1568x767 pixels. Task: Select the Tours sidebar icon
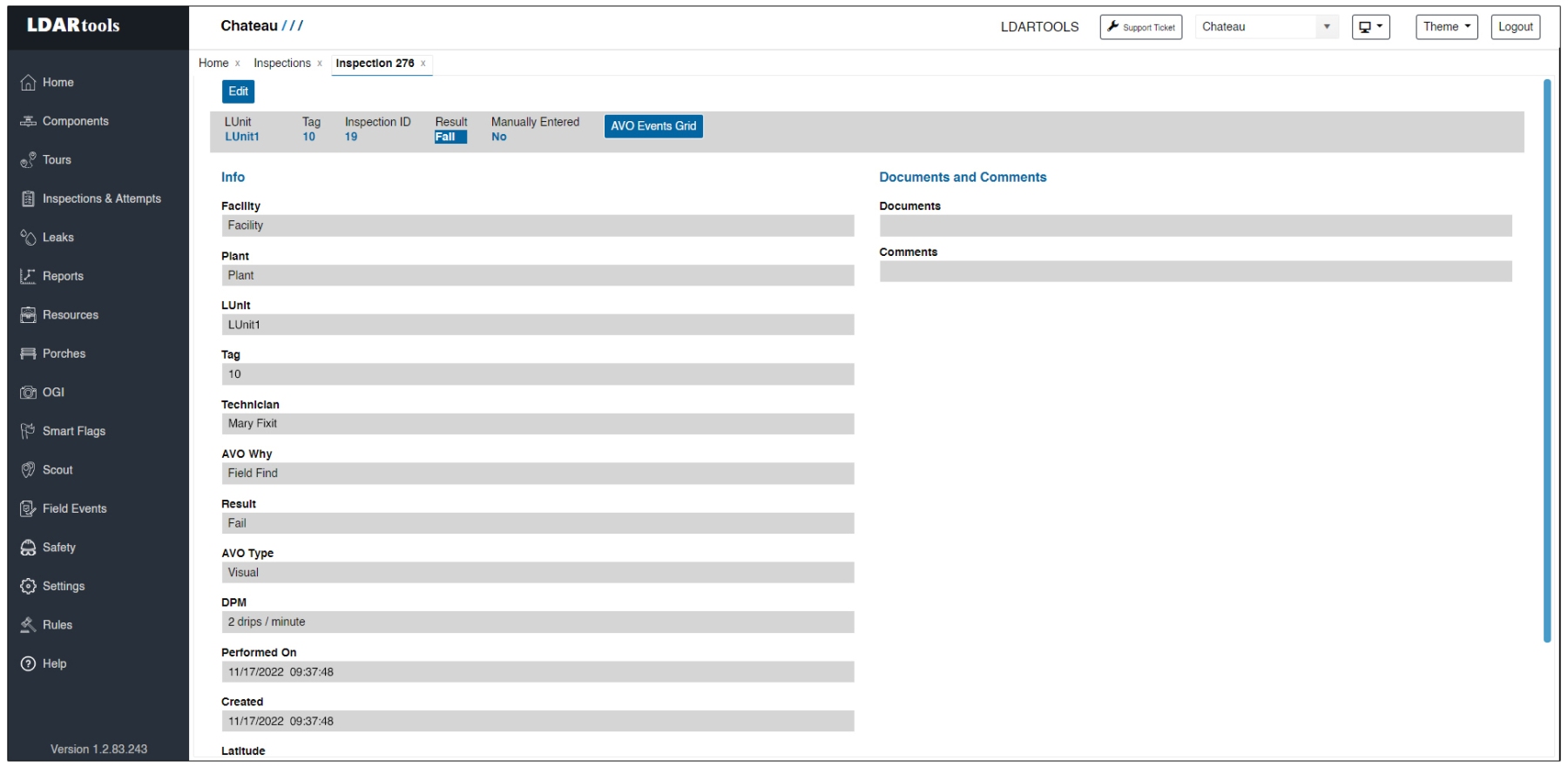(x=29, y=160)
